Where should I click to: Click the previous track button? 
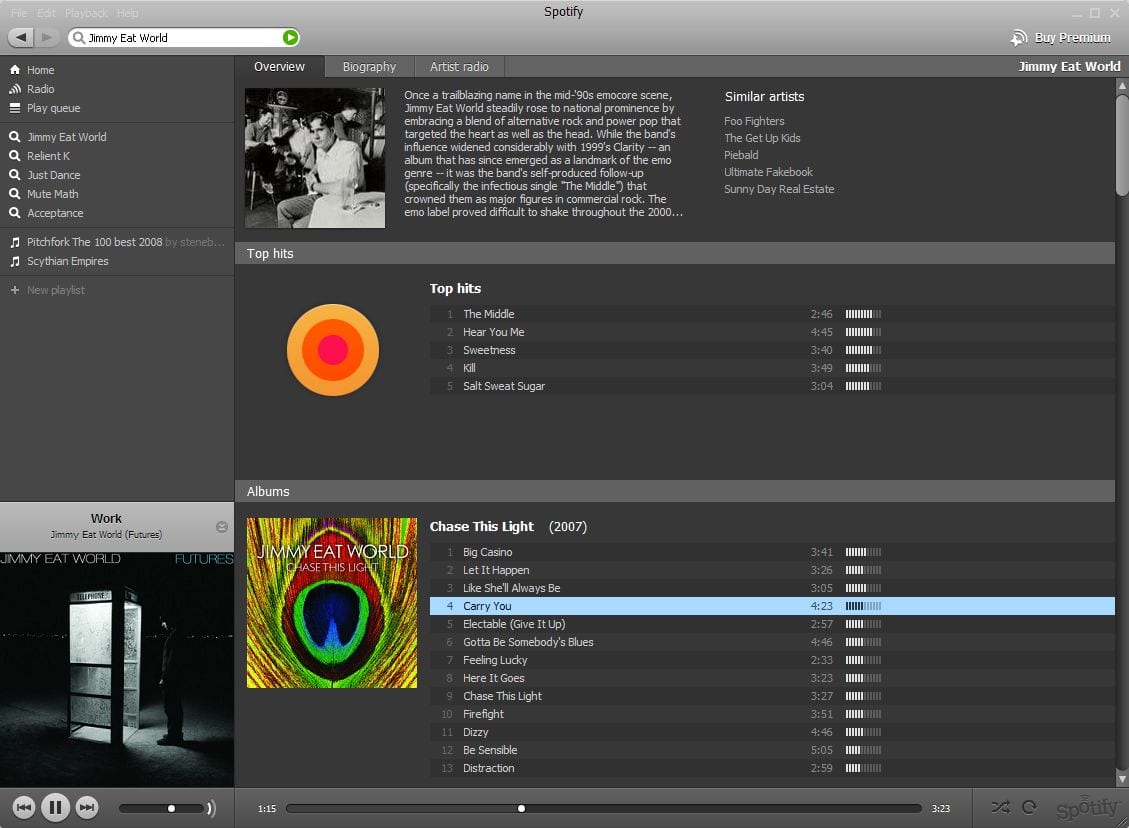point(24,807)
